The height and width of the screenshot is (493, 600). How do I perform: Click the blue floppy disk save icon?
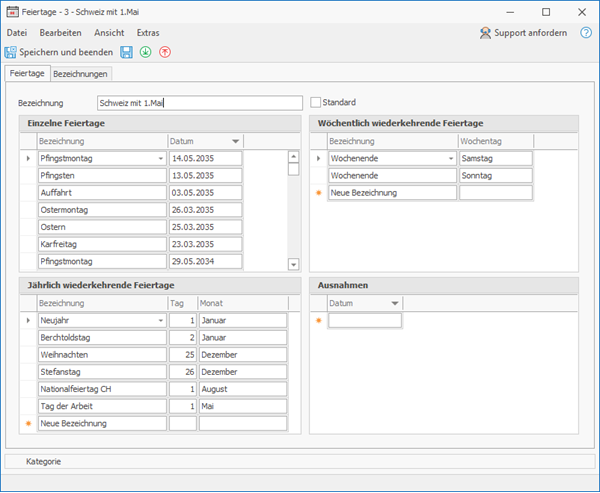(x=126, y=52)
